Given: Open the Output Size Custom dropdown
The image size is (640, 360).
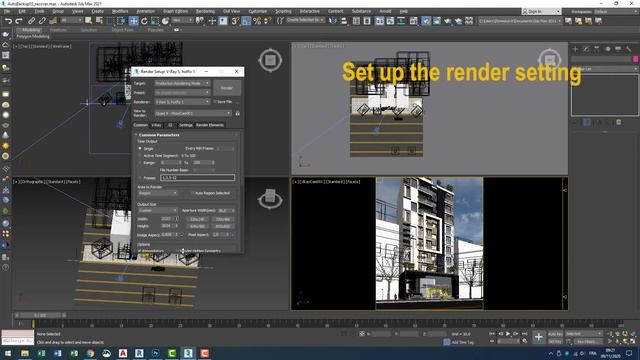Looking at the screenshot, I should pos(158,211).
